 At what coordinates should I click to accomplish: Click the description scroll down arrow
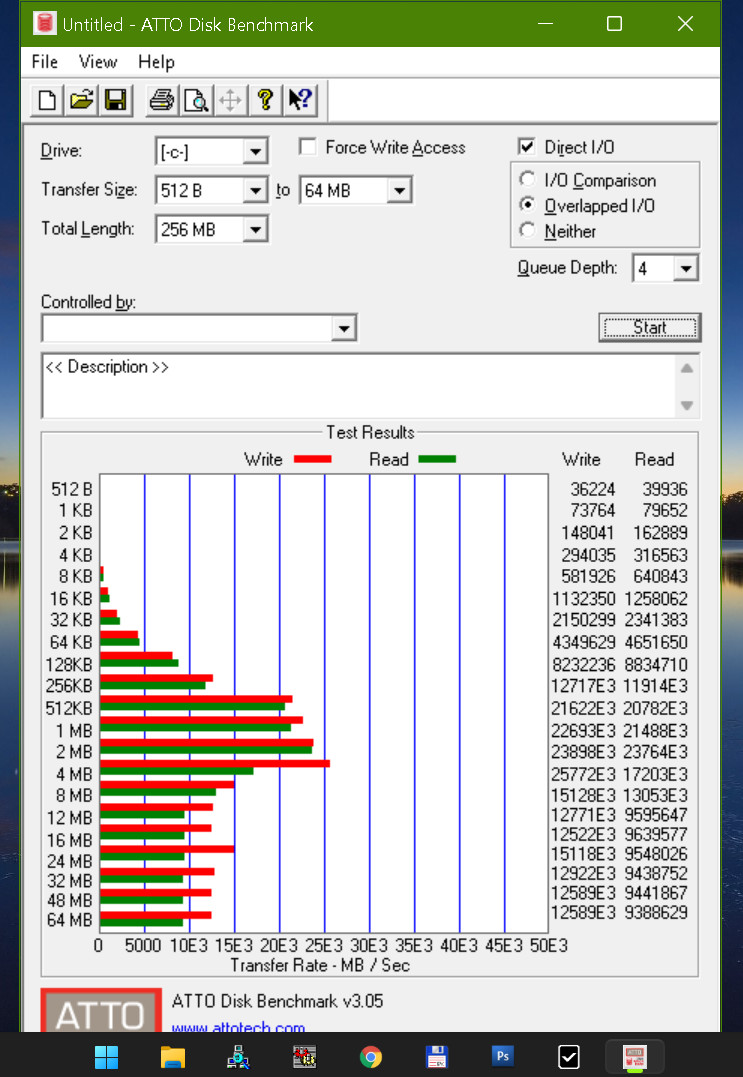[687, 405]
